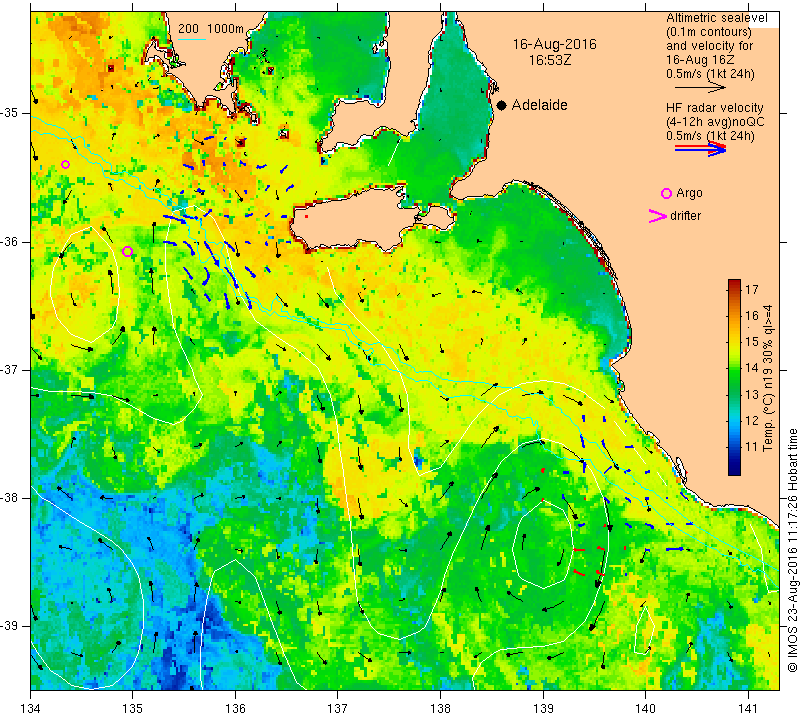Click the '200 1000m' depth contour label
The image size is (800, 720).
[x=211, y=29]
